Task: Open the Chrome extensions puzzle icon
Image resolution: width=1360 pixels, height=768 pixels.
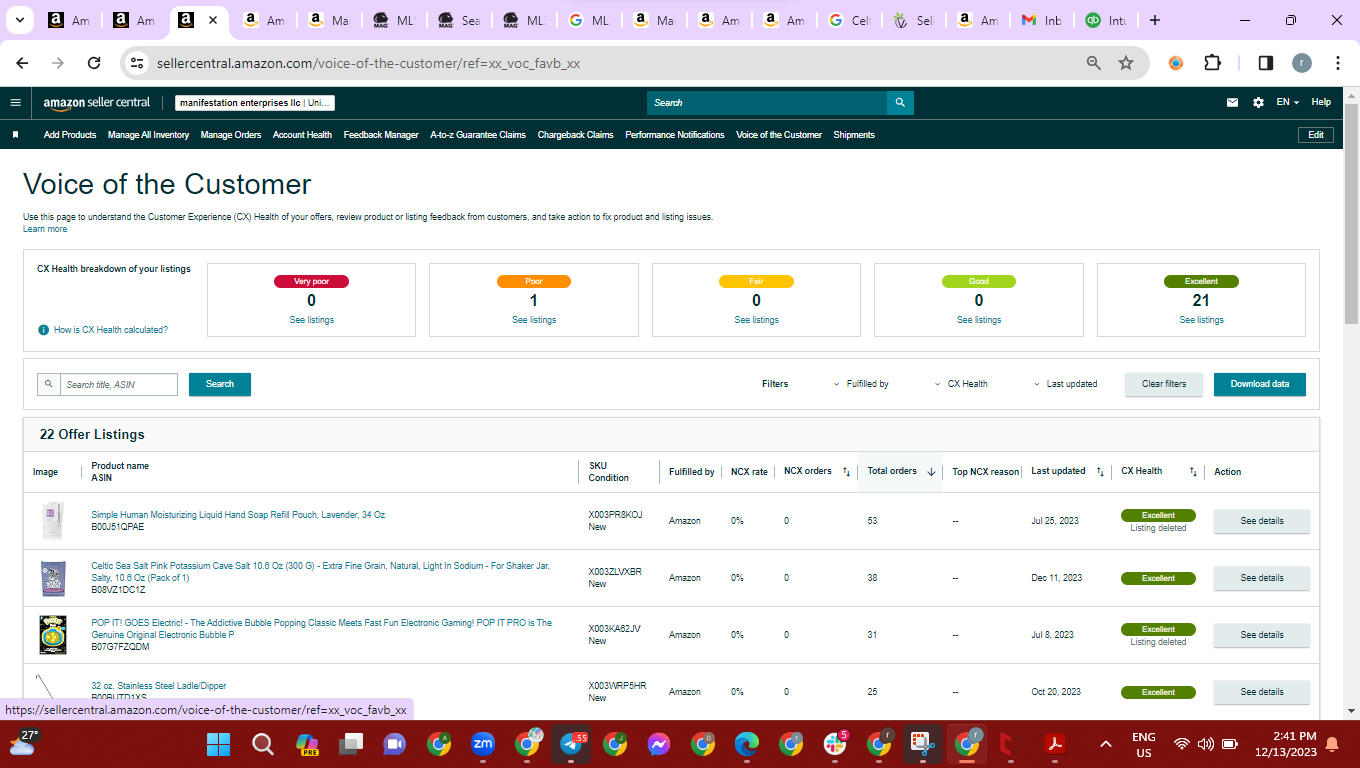Action: click(x=1212, y=63)
